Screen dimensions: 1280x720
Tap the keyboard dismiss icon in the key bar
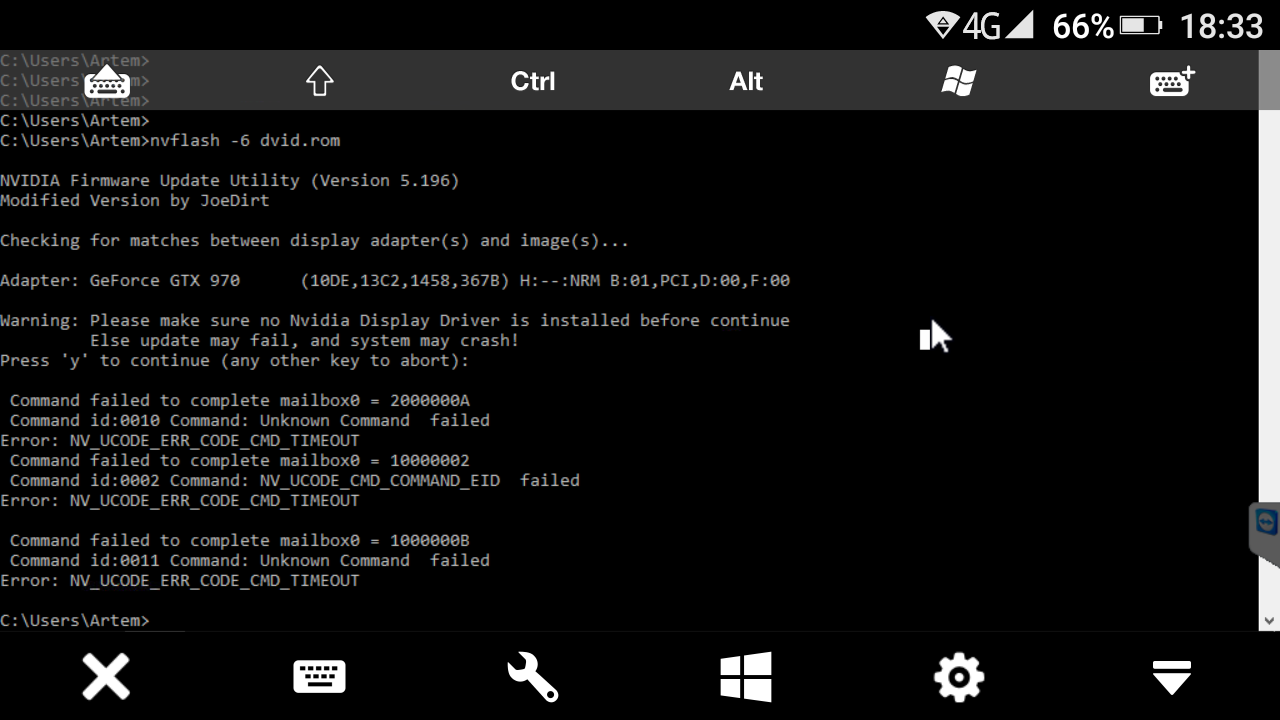point(107,81)
